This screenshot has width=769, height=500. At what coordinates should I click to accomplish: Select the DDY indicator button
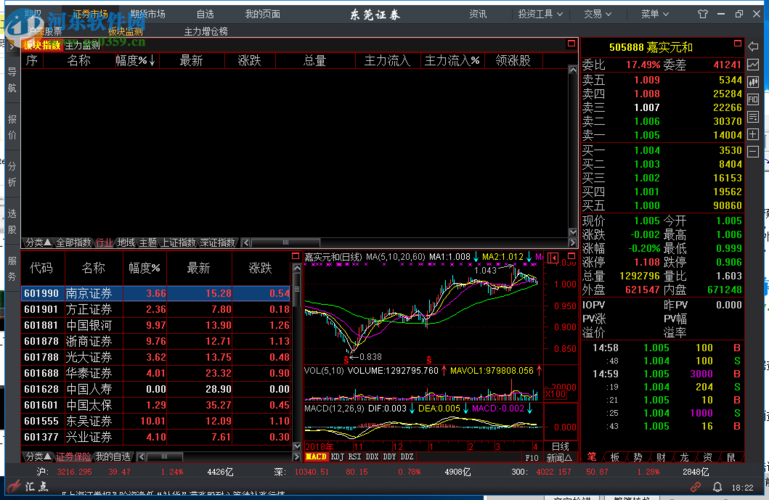point(389,457)
